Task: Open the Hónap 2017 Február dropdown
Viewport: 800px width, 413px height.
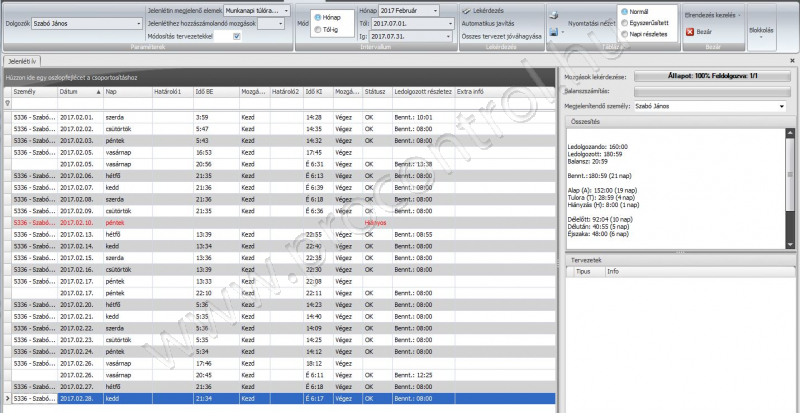Action: click(435, 10)
